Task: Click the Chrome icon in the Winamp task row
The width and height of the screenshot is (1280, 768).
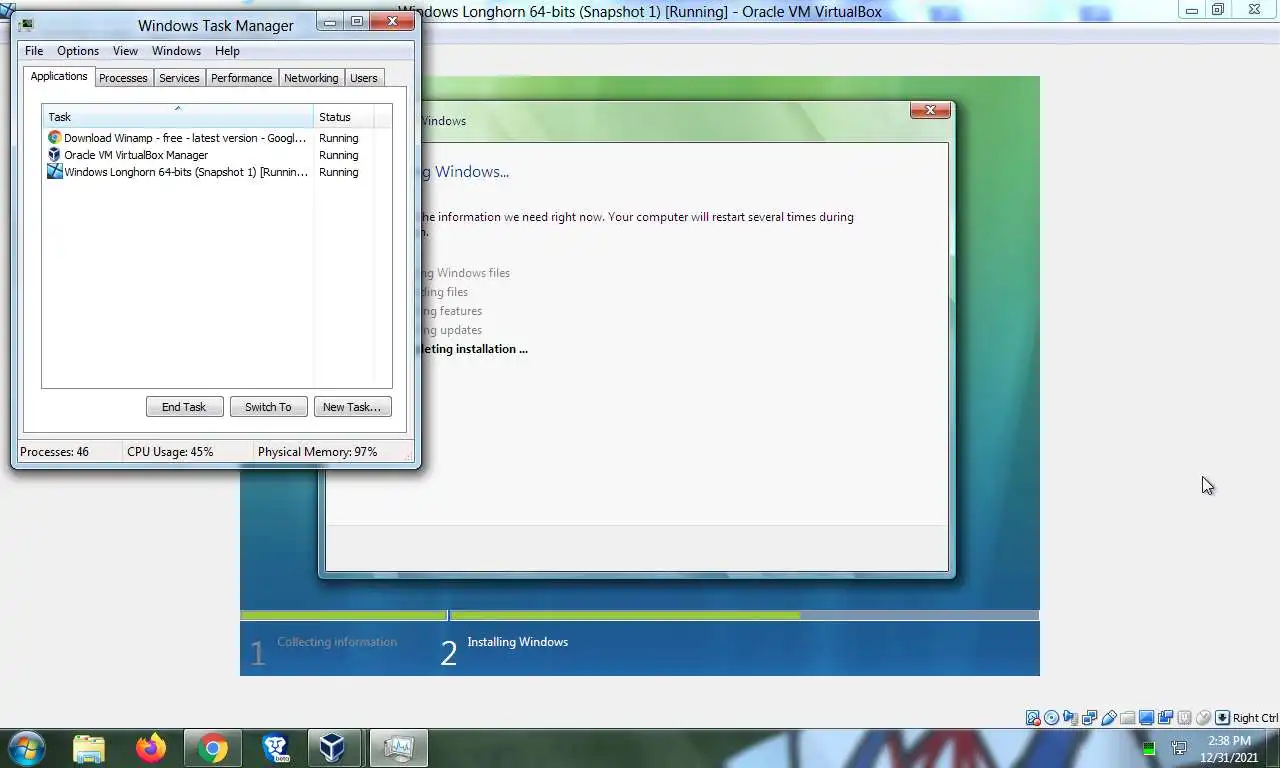Action: click(x=55, y=138)
